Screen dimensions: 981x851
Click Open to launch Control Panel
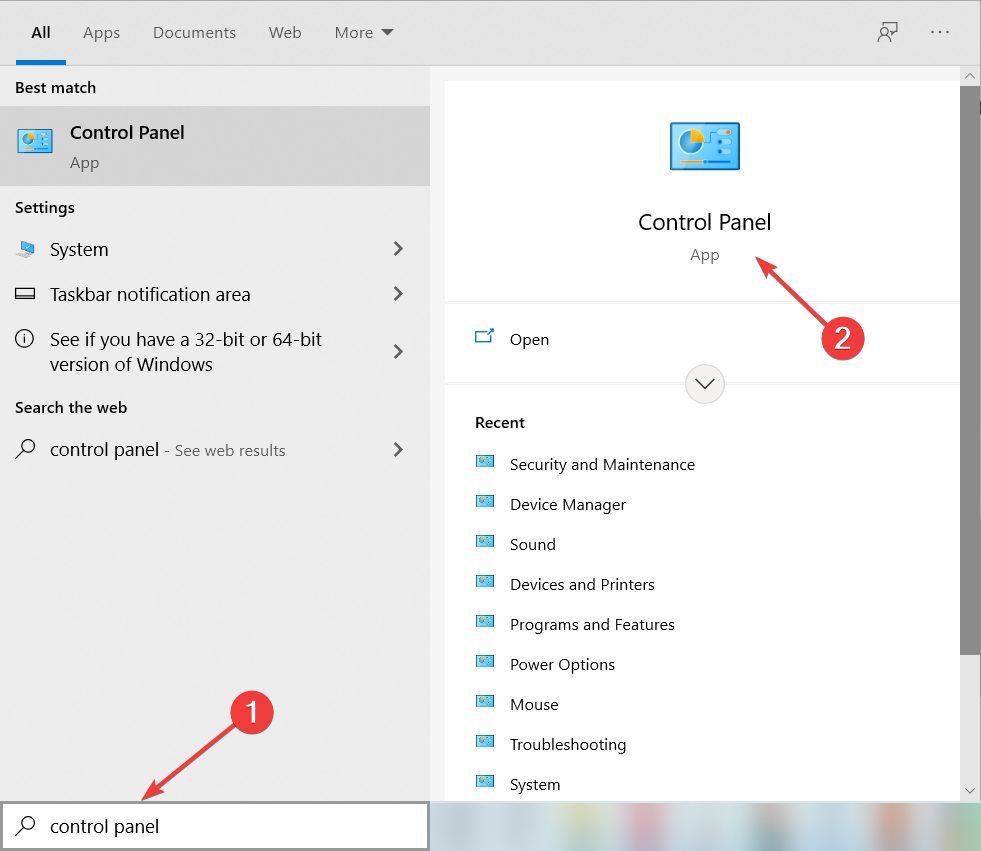click(529, 339)
